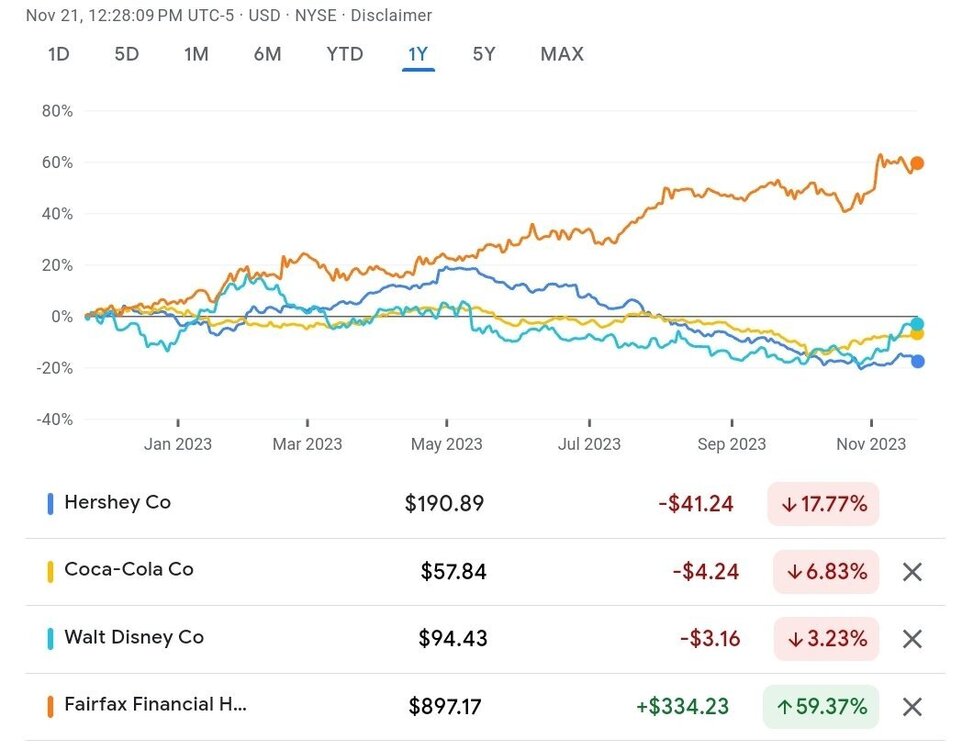Click the Fairfax 59.37% gain badge
The width and height of the screenshot is (962, 750).
[x=821, y=707]
